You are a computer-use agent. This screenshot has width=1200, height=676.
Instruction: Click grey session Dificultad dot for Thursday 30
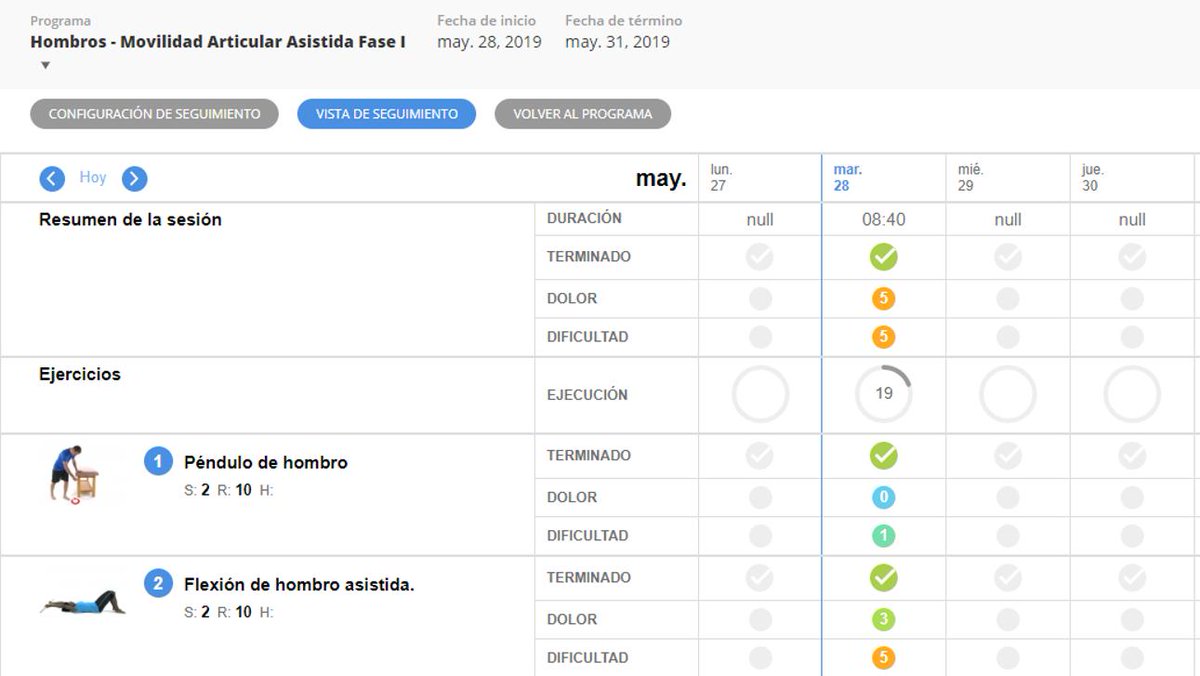pyautogui.click(x=1132, y=337)
